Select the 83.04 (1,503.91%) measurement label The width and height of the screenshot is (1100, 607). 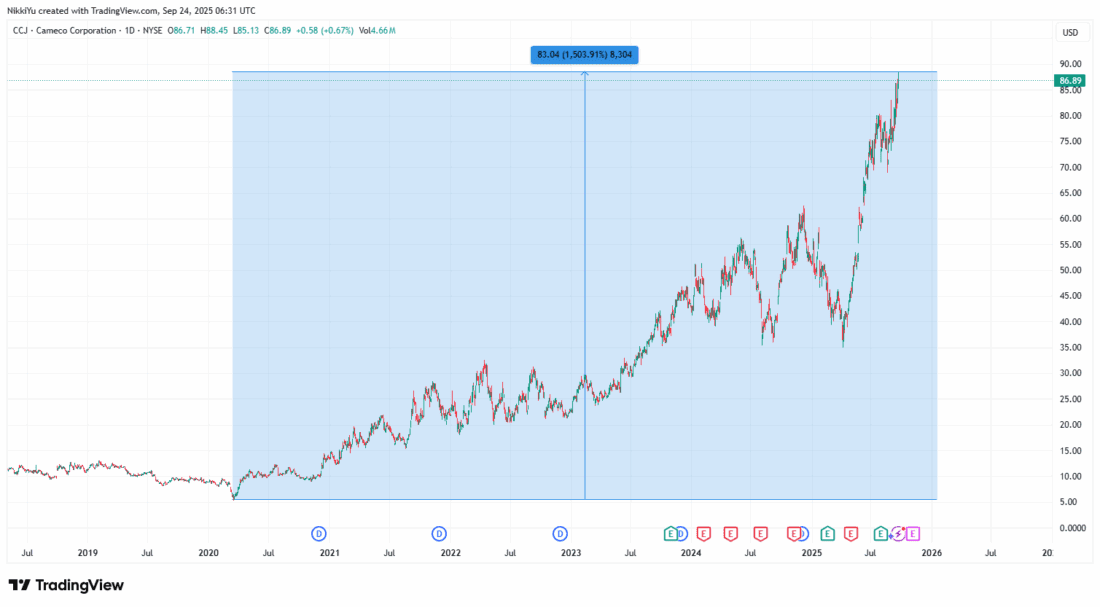pyautogui.click(x=584, y=55)
